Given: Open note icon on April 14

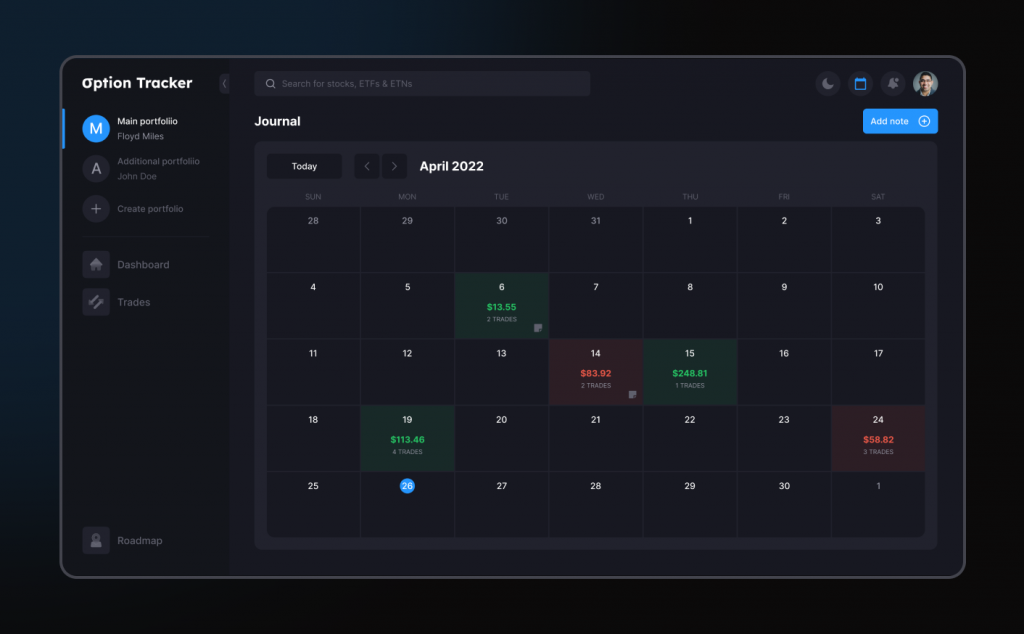Looking at the screenshot, I should (x=632, y=394).
